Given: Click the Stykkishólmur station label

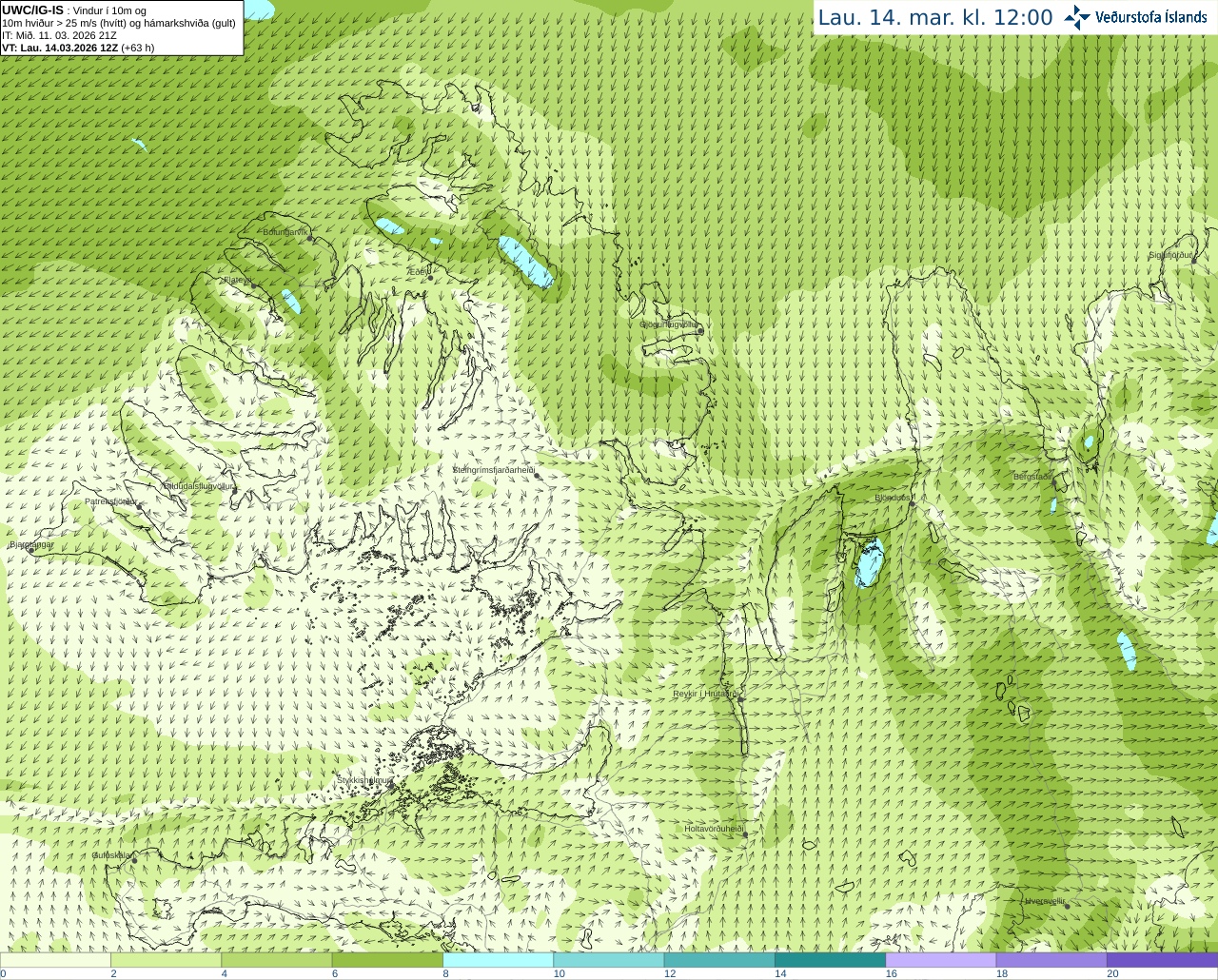Looking at the screenshot, I should (363, 780).
